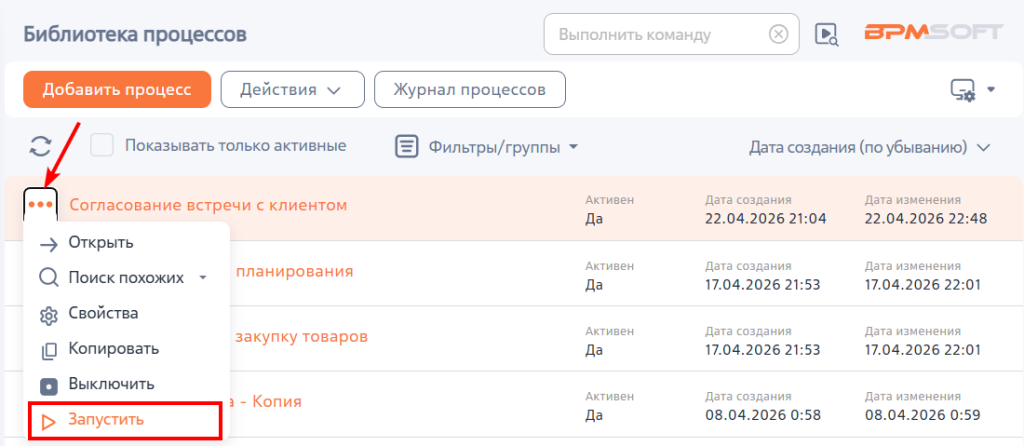This screenshot has height=446, width=1024.
Task: Open the process ending with 'планирования'
Action: [295, 271]
